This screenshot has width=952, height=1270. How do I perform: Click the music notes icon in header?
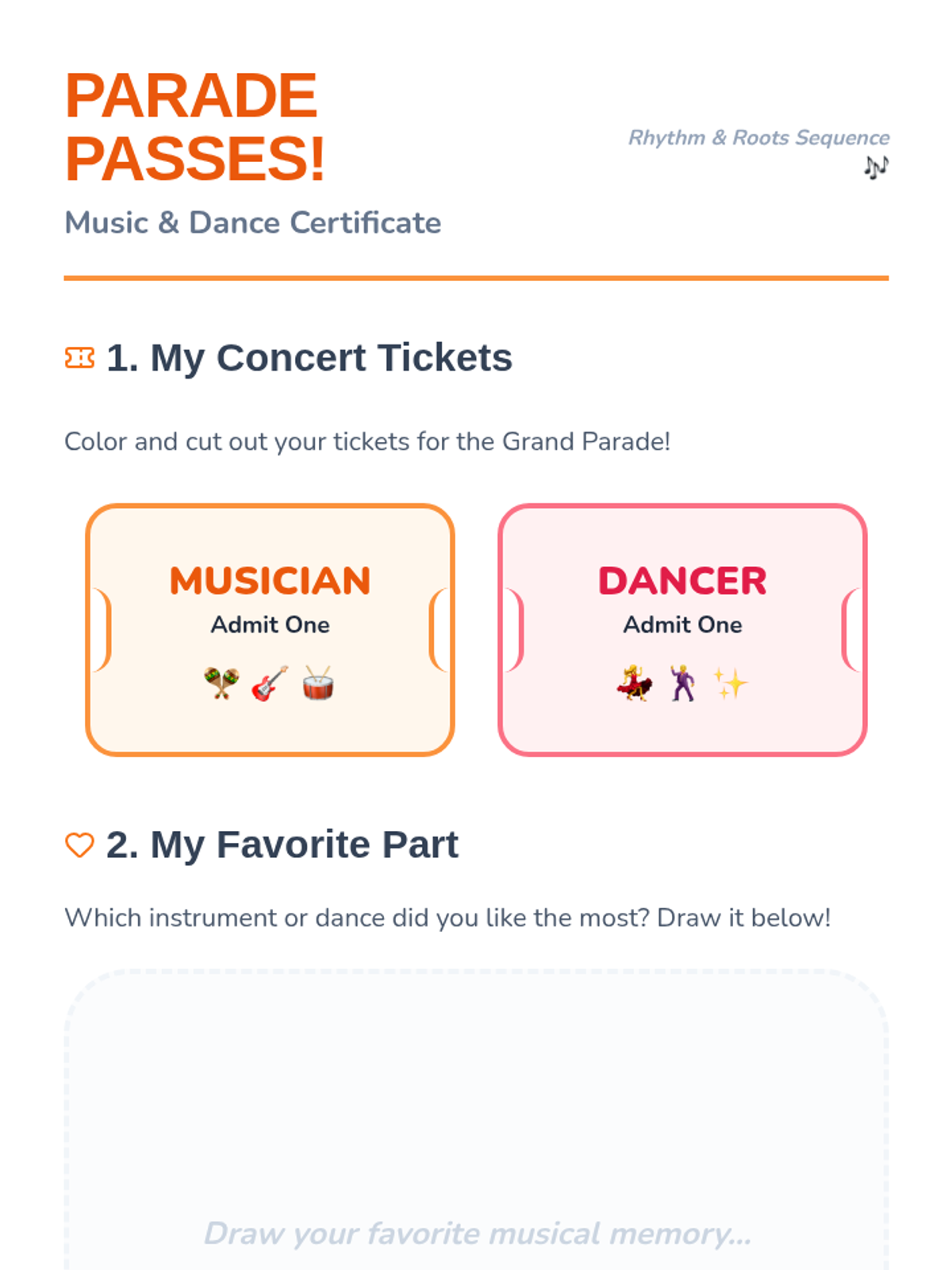coord(876,167)
